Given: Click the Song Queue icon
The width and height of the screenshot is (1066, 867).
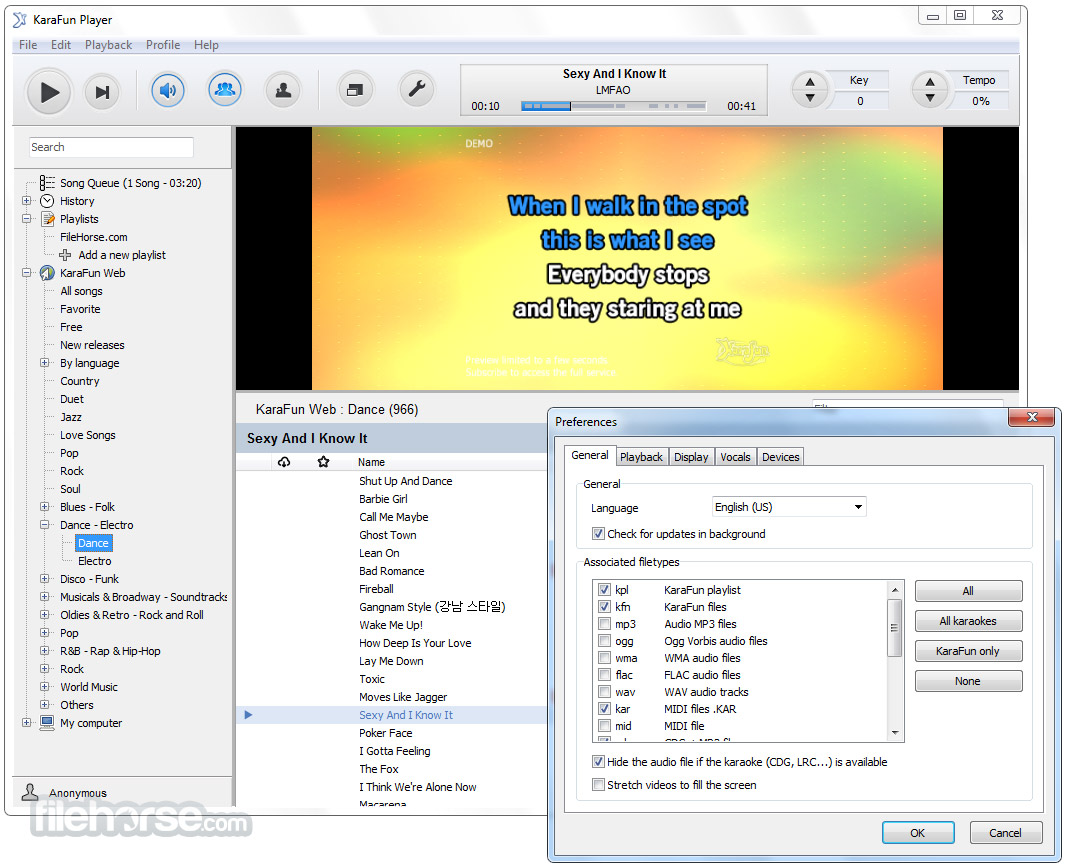Looking at the screenshot, I should [x=47, y=183].
